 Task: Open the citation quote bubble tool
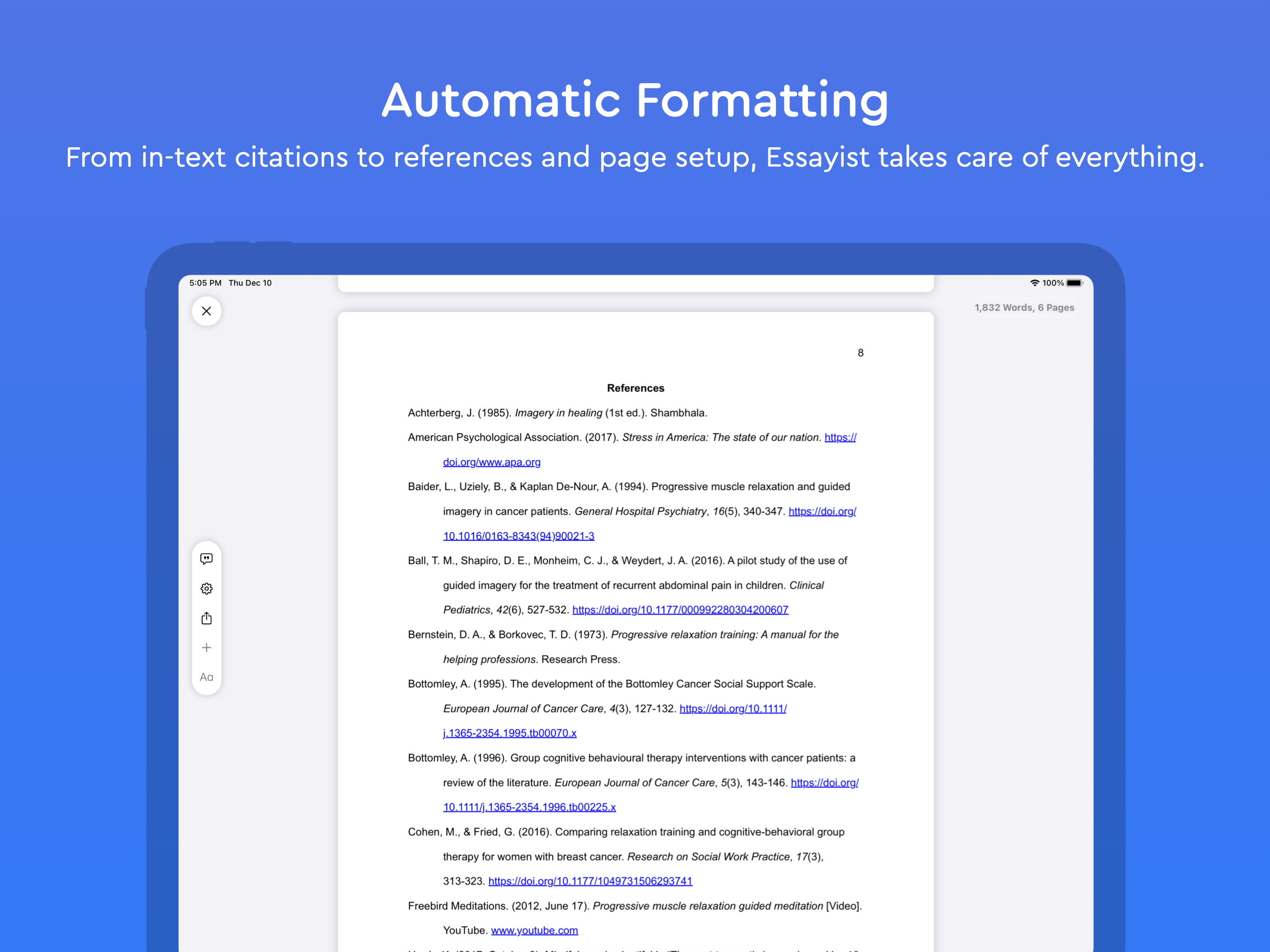pos(206,559)
